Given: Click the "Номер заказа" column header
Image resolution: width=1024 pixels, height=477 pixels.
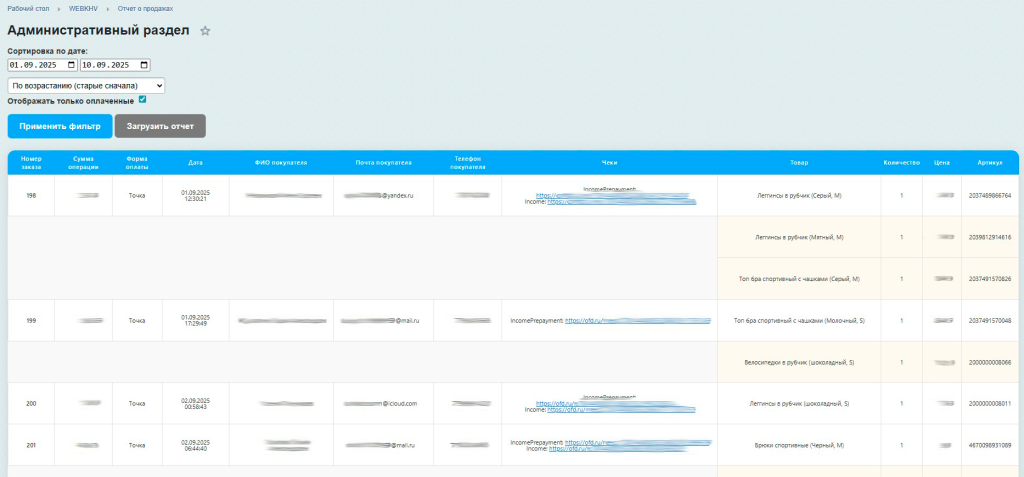Looking at the screenshot, I should click(x=31, y=163).
